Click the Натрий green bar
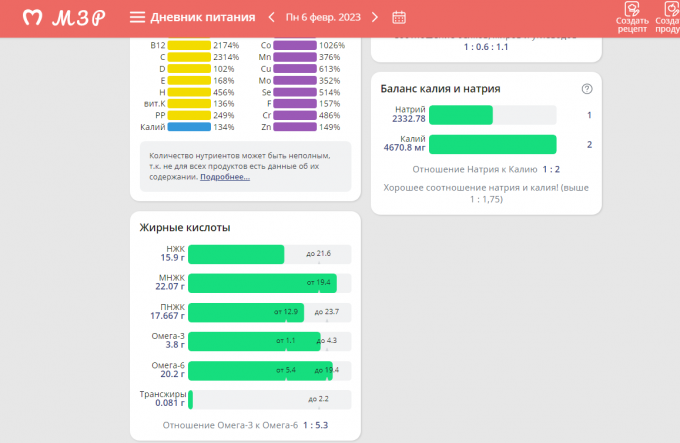This screenshot has height=443, width=680. point(461,115)
